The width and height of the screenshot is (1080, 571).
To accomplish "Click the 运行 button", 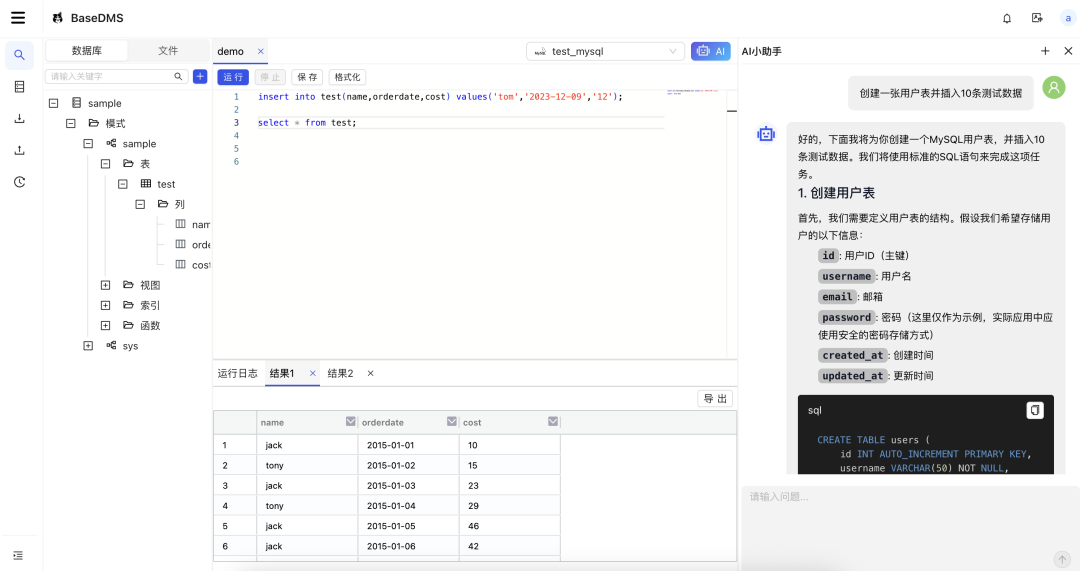I will (x=233, y=77).
